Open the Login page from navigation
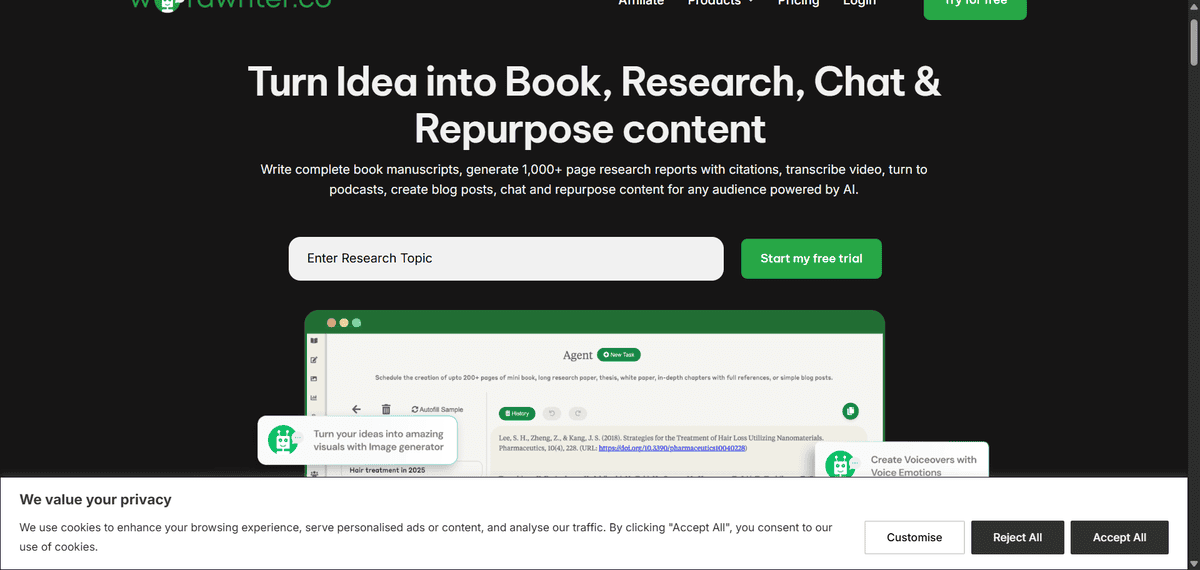Viewport: 1200px width, 570px height. click(x=859, y=3)
